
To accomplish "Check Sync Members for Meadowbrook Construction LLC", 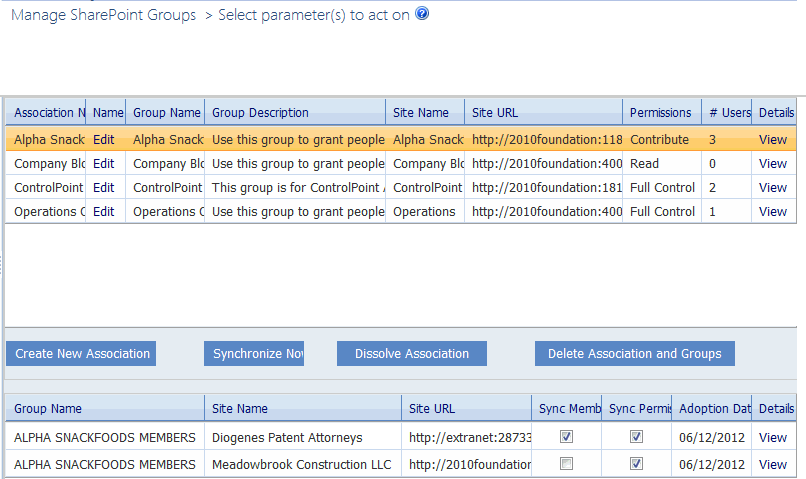I will point(567,464).
